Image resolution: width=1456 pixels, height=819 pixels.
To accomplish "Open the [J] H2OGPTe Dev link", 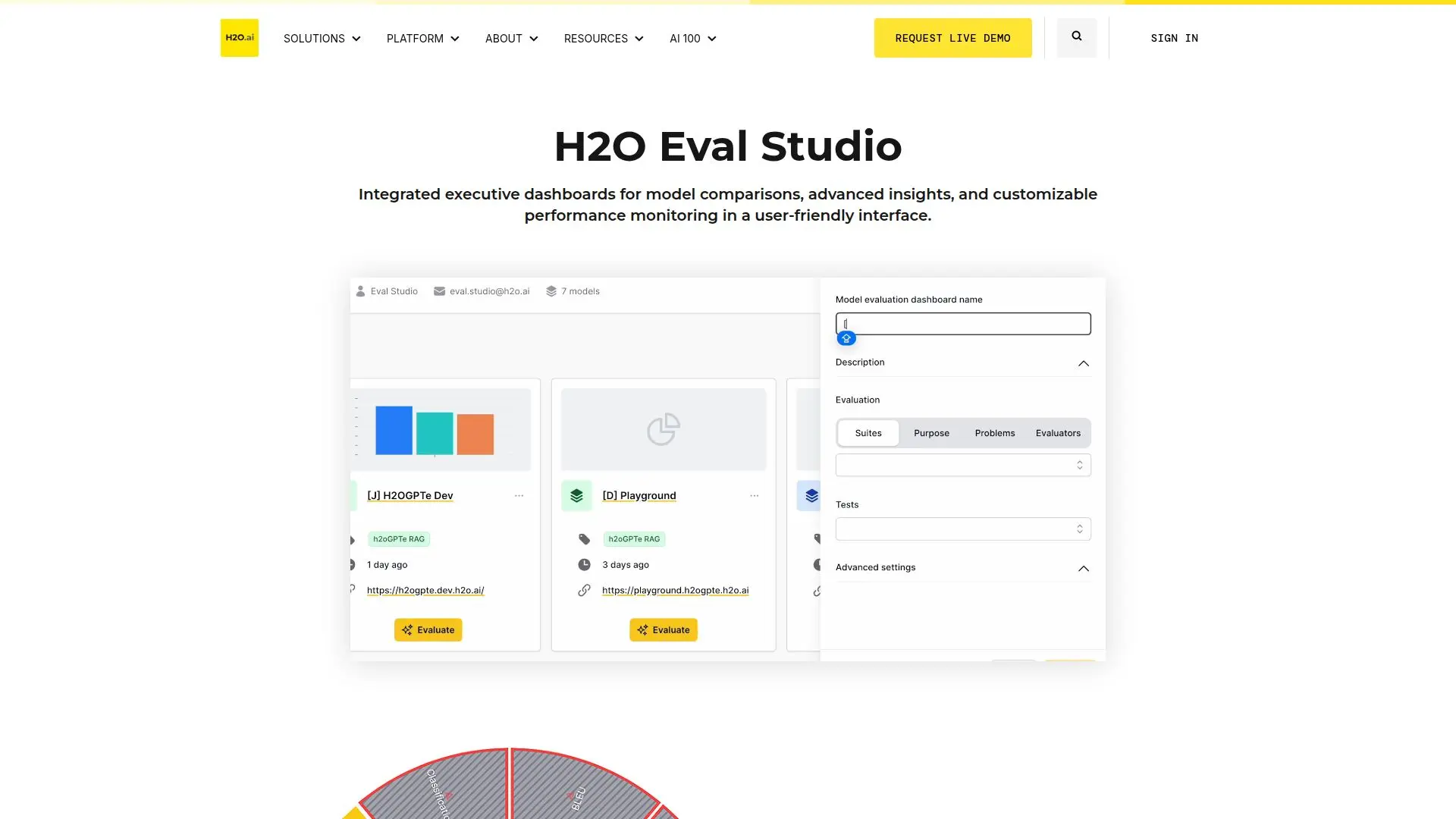I will [x=410, y=496].
